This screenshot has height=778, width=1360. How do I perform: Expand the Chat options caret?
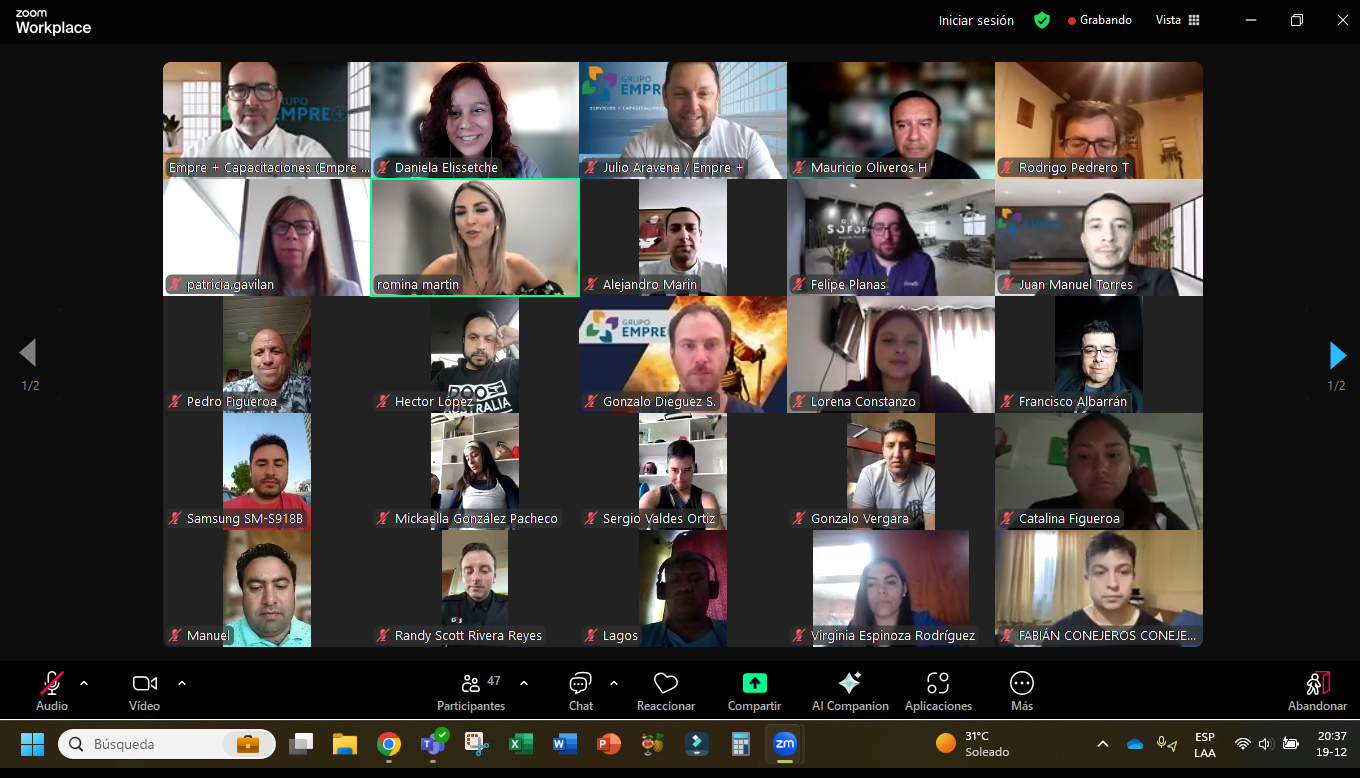(614, 683)
